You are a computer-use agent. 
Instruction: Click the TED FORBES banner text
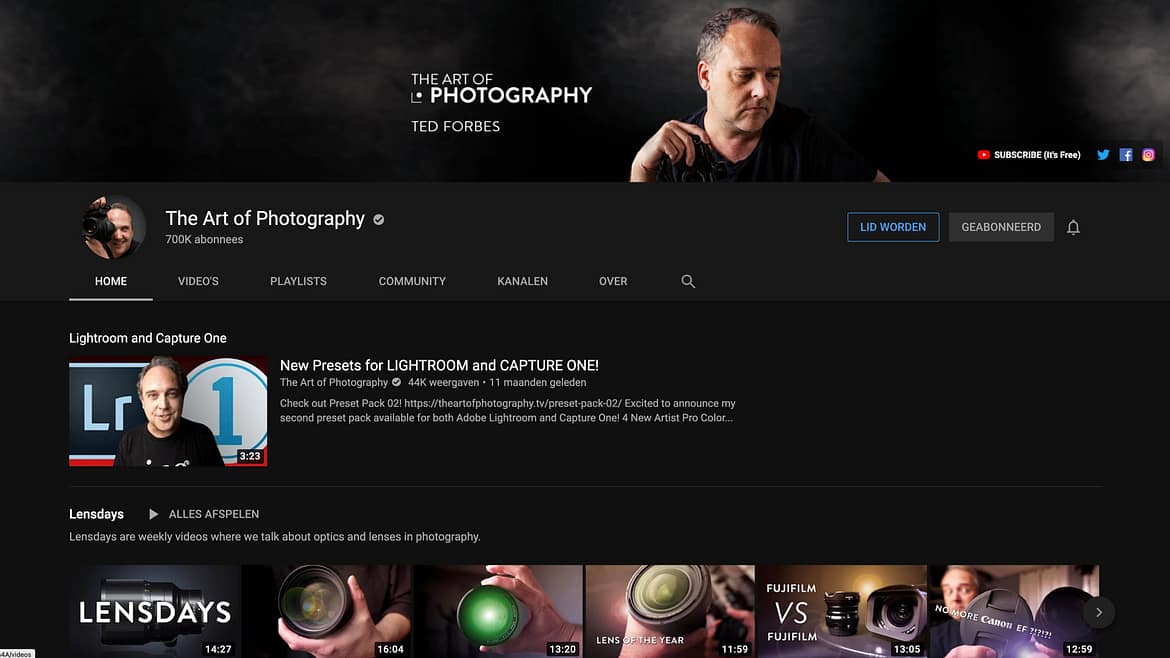455,127
